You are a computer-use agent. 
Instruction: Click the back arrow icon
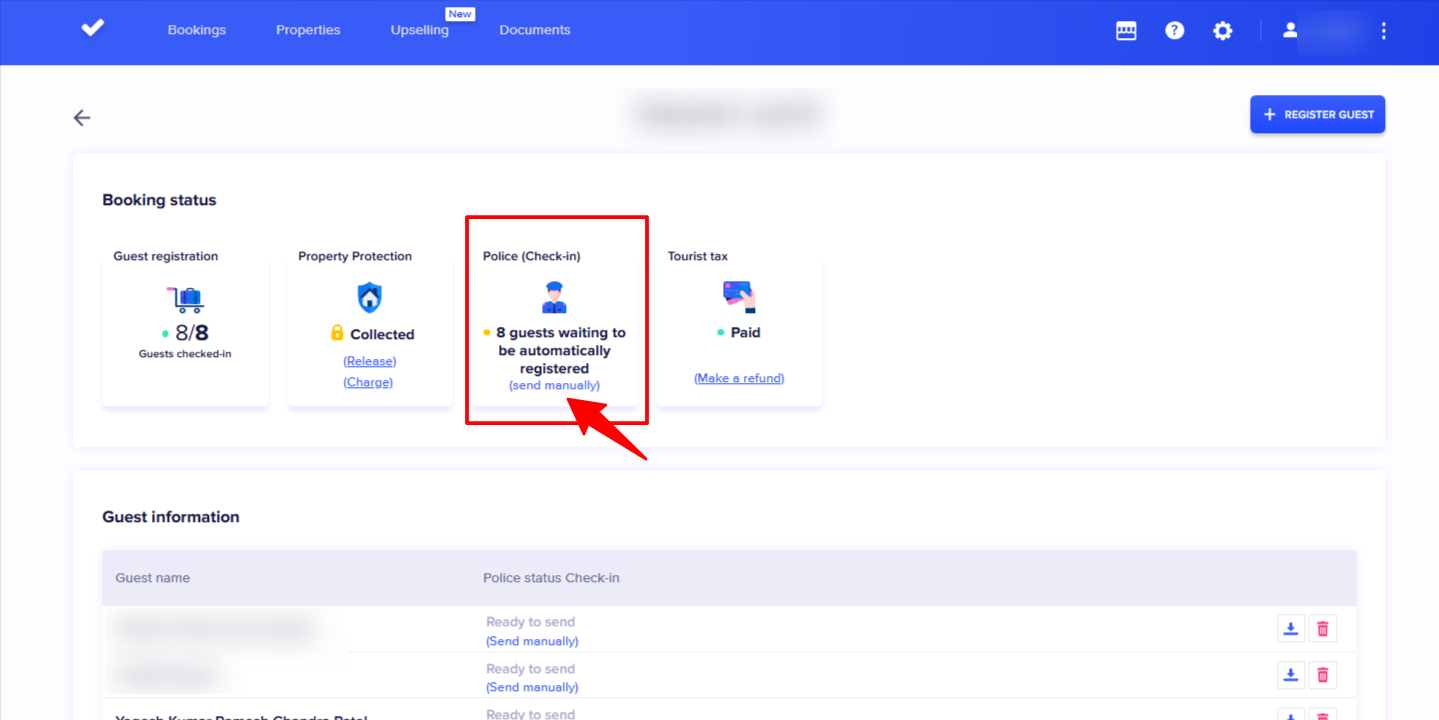[x=82, y=118]
